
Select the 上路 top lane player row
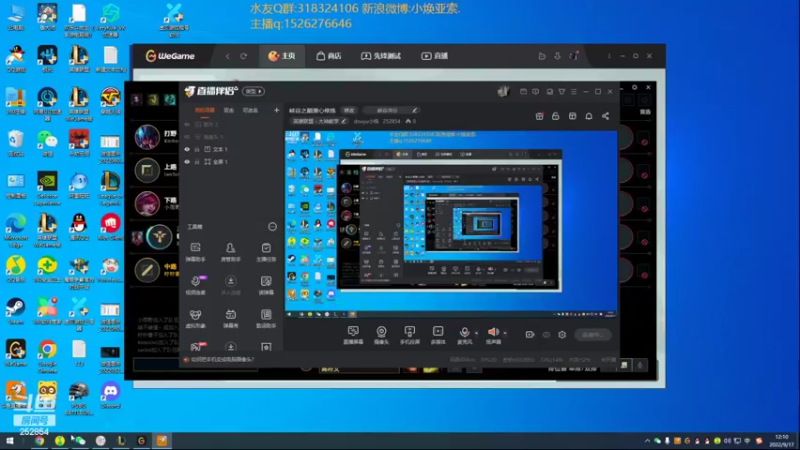click(156, 170)
